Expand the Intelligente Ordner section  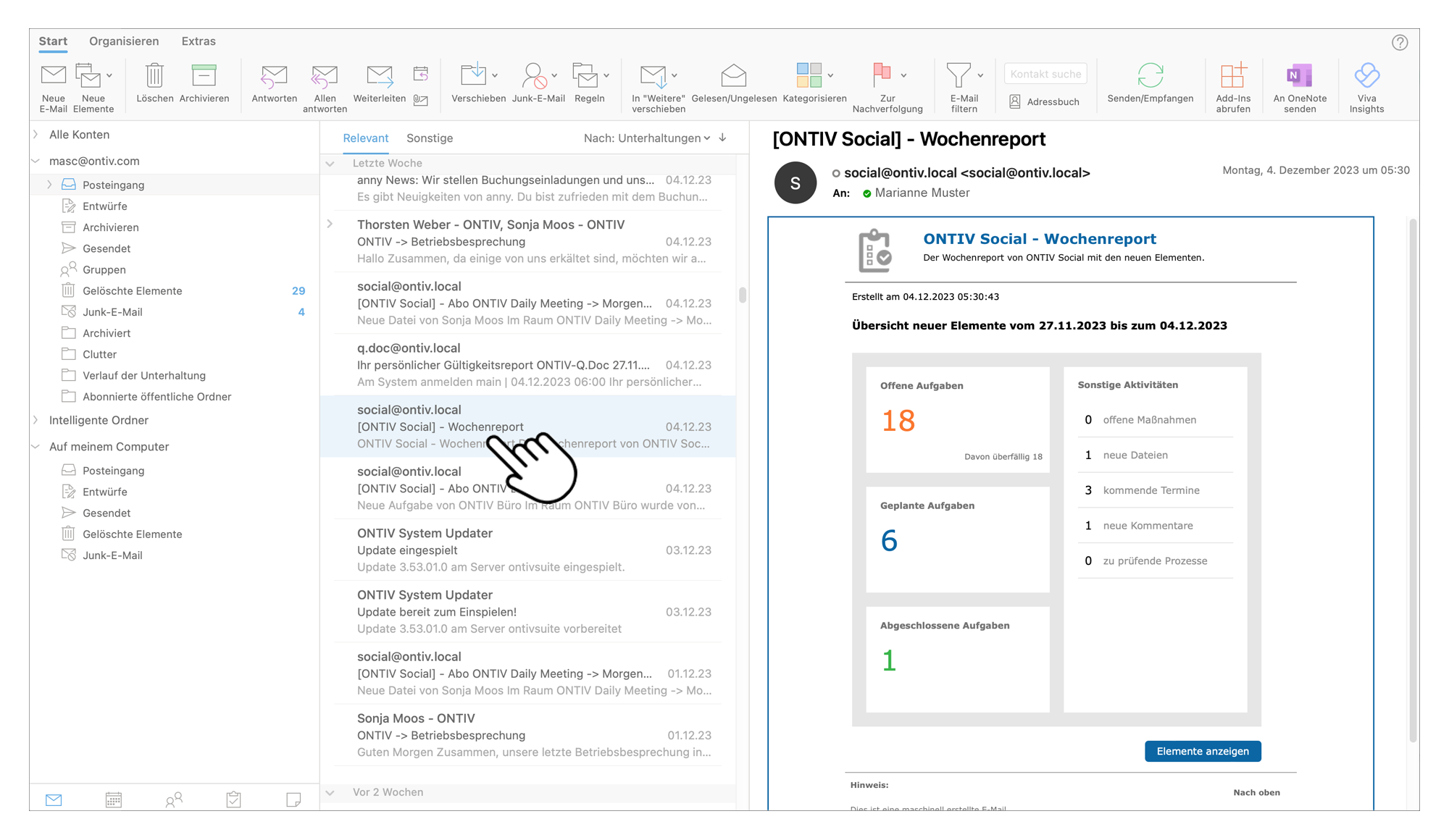tap(36, 420)
